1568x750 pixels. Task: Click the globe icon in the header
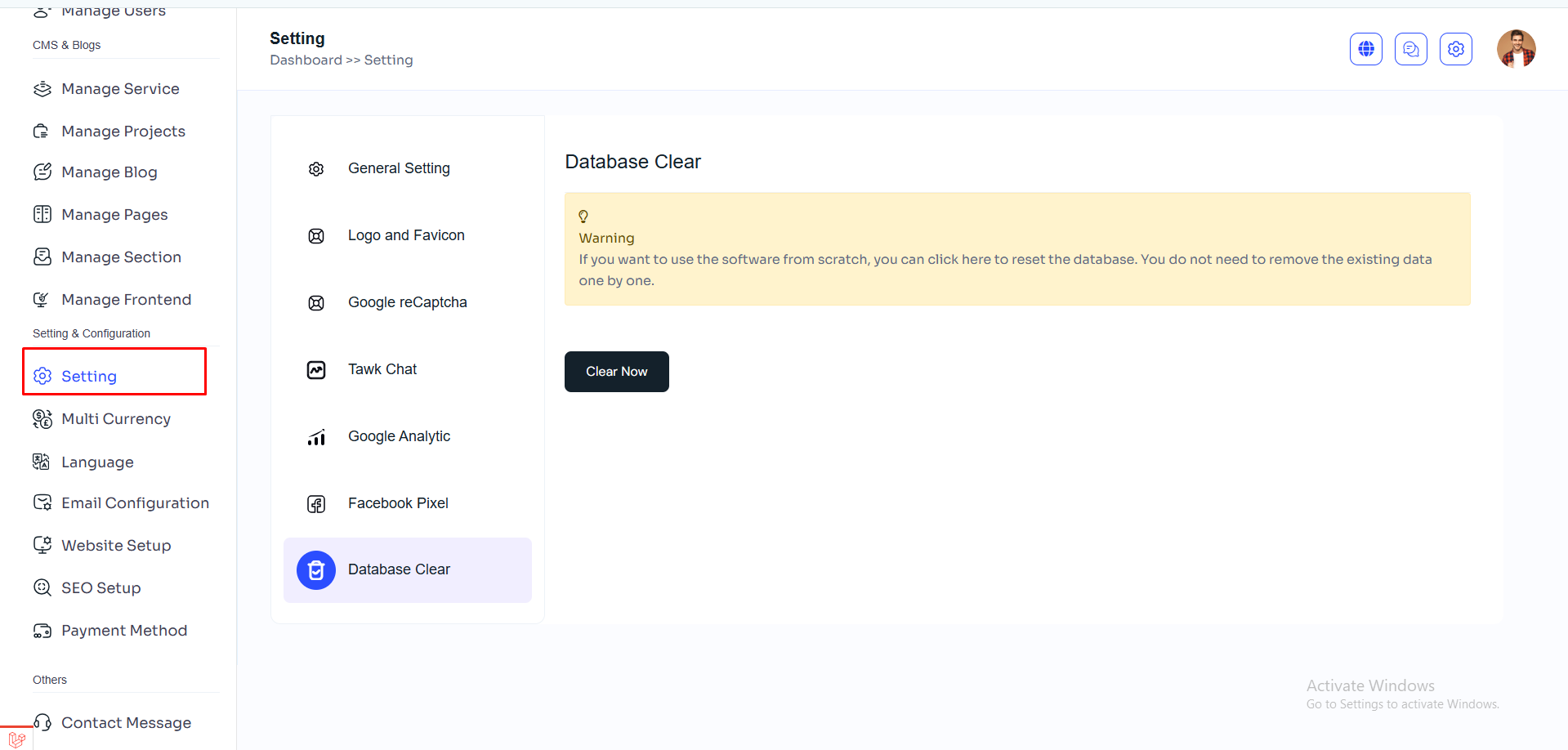(1365, 49)
